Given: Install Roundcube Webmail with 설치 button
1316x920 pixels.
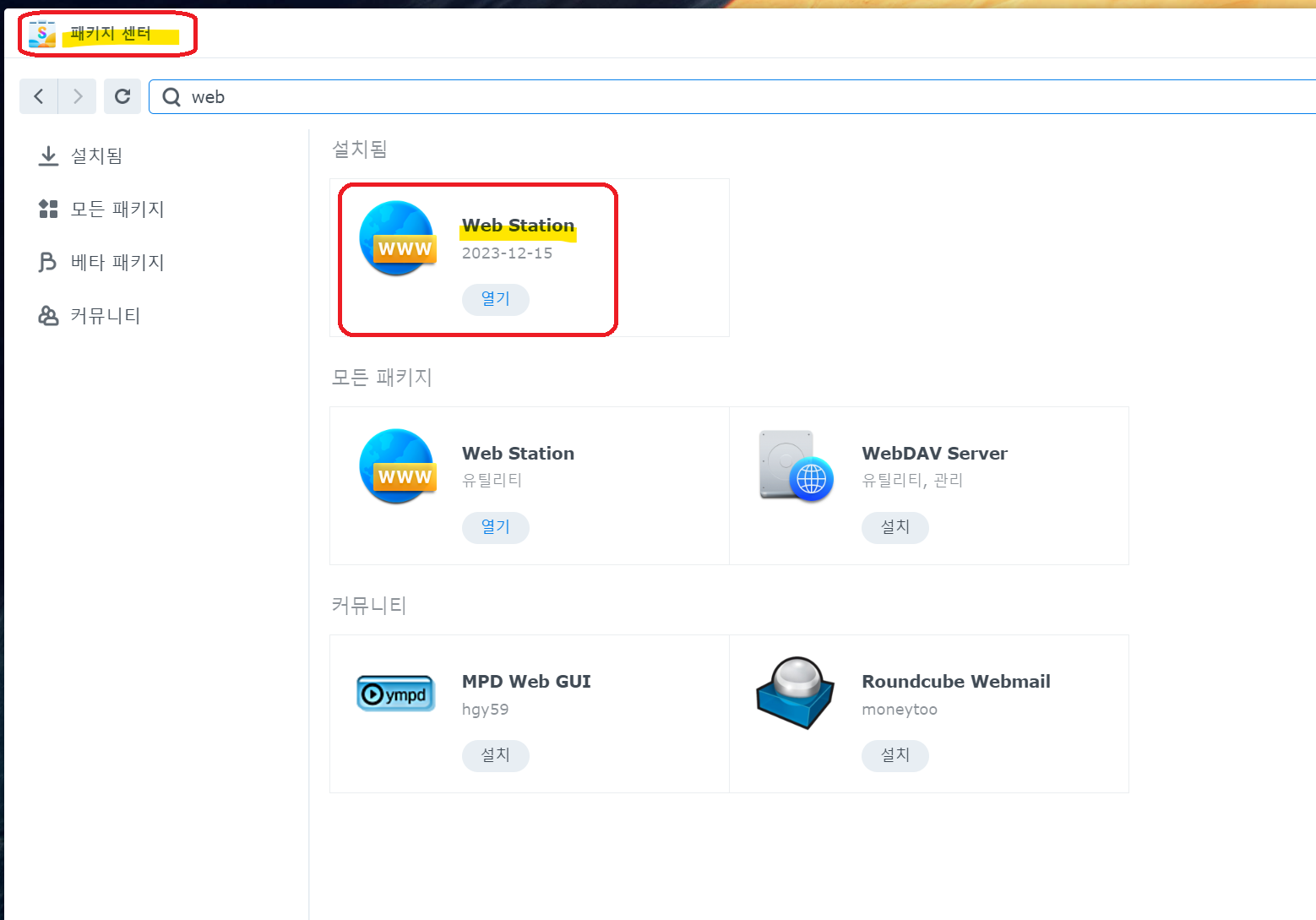Looking at the screenshot, I should tap(895, 755).
